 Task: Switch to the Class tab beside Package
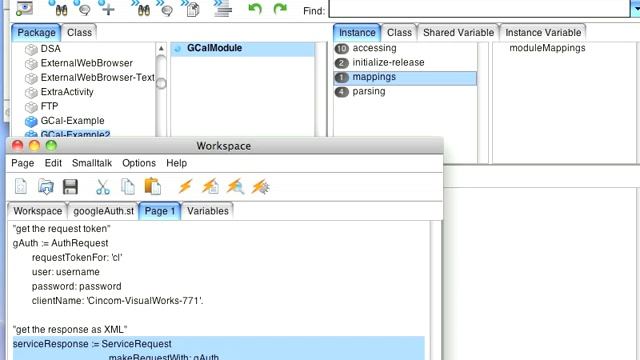pos(79,33)
